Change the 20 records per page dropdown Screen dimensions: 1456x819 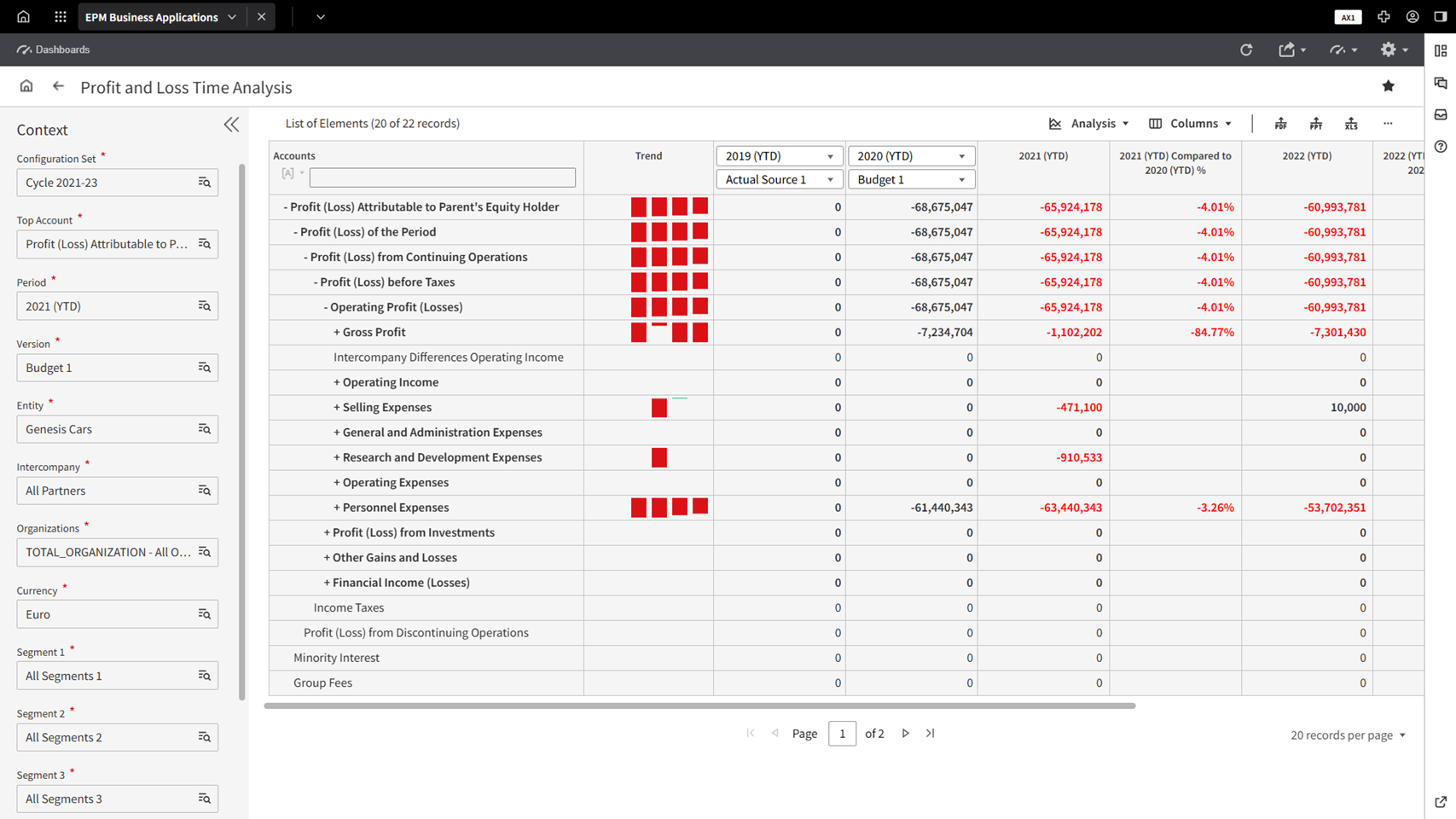[1348, 735]
